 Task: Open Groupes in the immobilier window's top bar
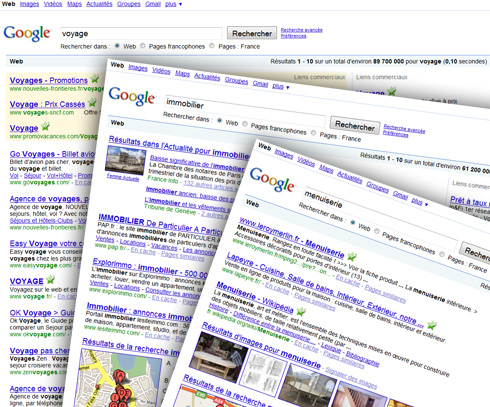pyautogui.click(x=236, y=80)
